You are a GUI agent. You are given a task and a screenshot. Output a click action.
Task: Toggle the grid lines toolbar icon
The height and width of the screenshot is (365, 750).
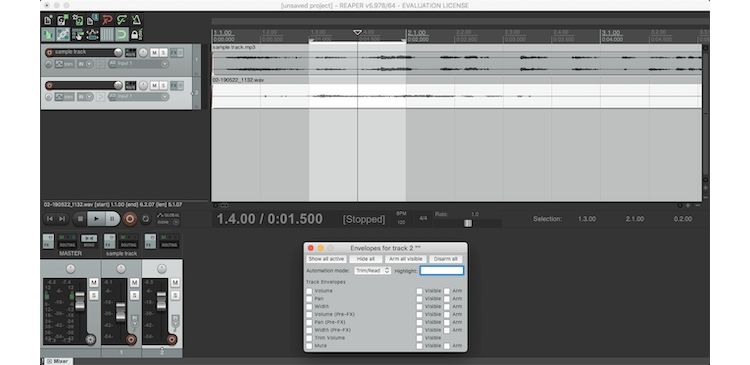(x=108, y=34)
